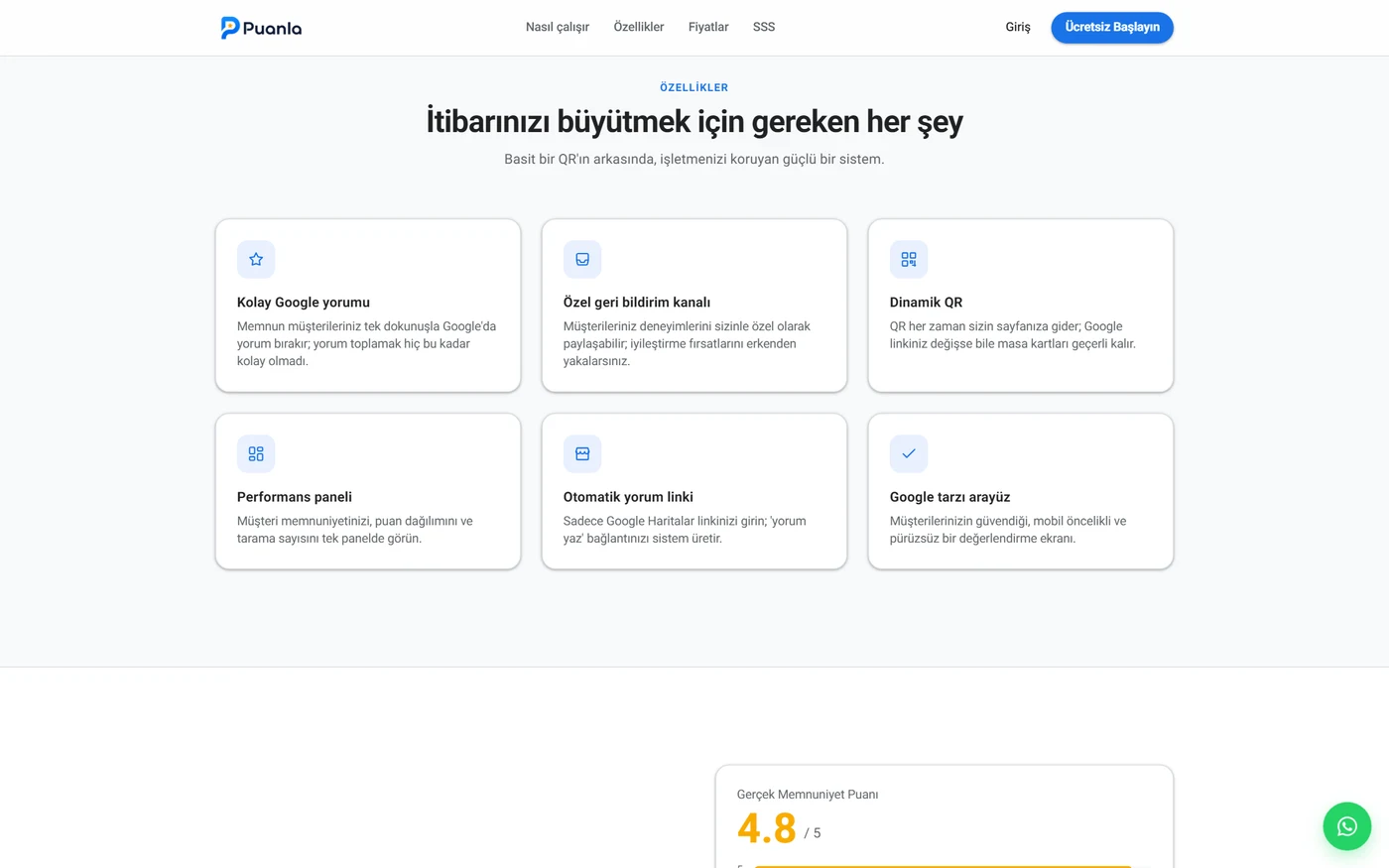
Task: Click the inbox icon on Özel geri bildirim kanalı
Action: pyautogui.click(x=582, y=259)
